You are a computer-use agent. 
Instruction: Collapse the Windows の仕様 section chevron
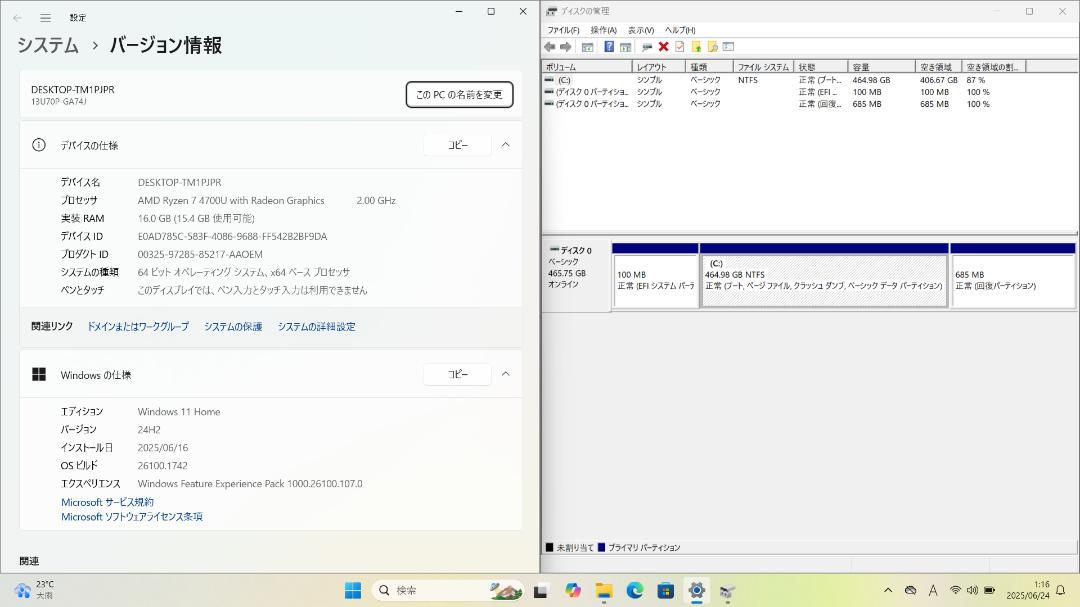pyautogui.click(x=506, y=374)
